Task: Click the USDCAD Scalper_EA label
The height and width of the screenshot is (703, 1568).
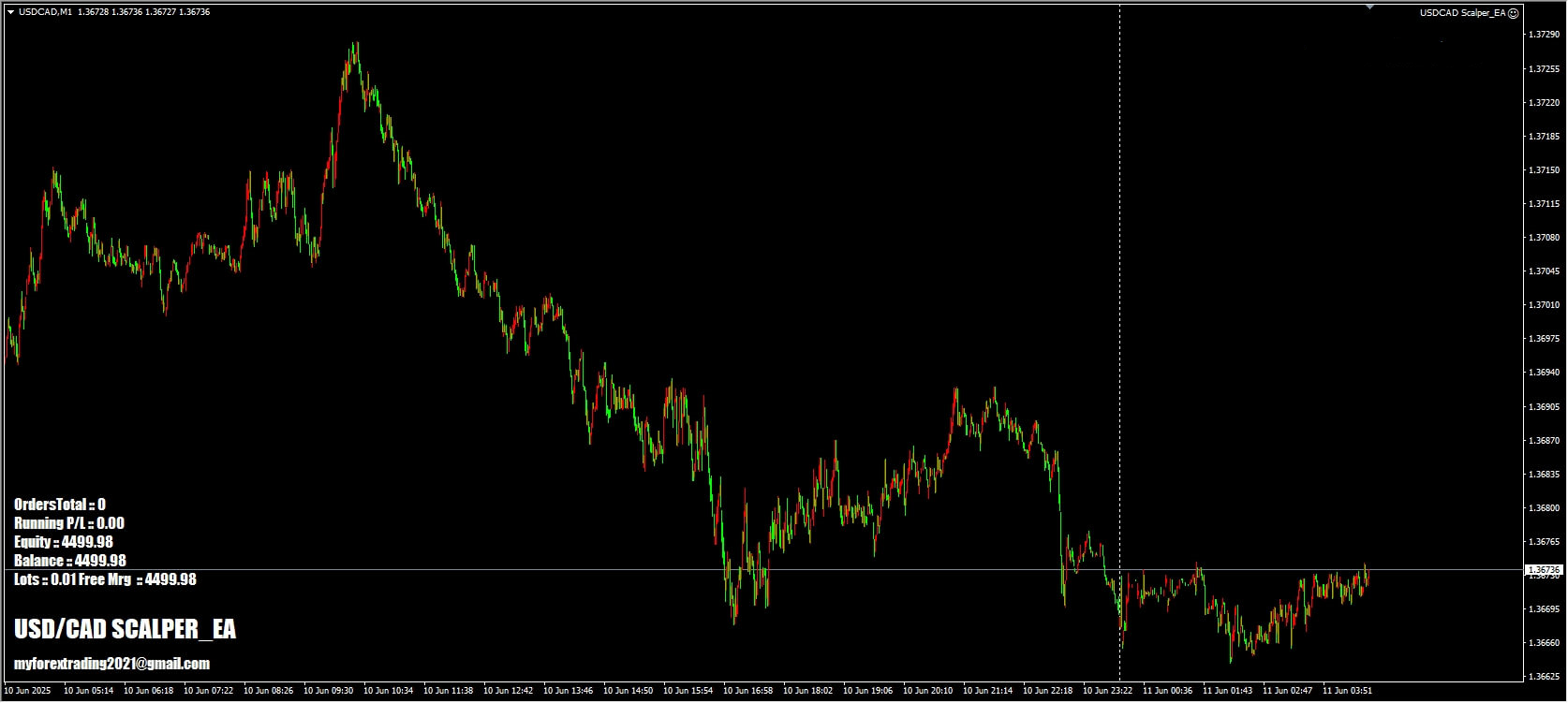Action: [x=1461, y=13]
